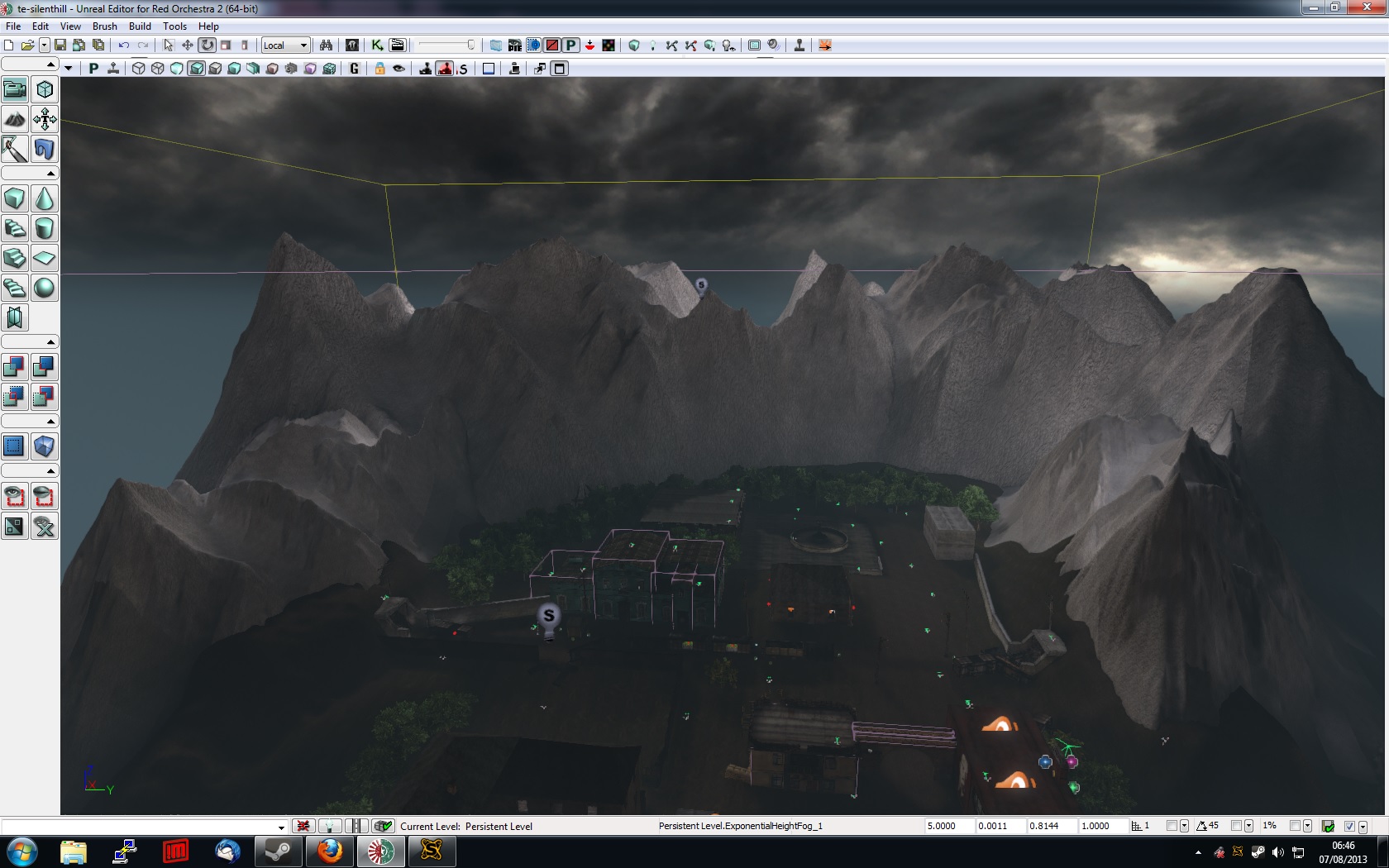Create a Sphere builder brush

tap(45, 288)
